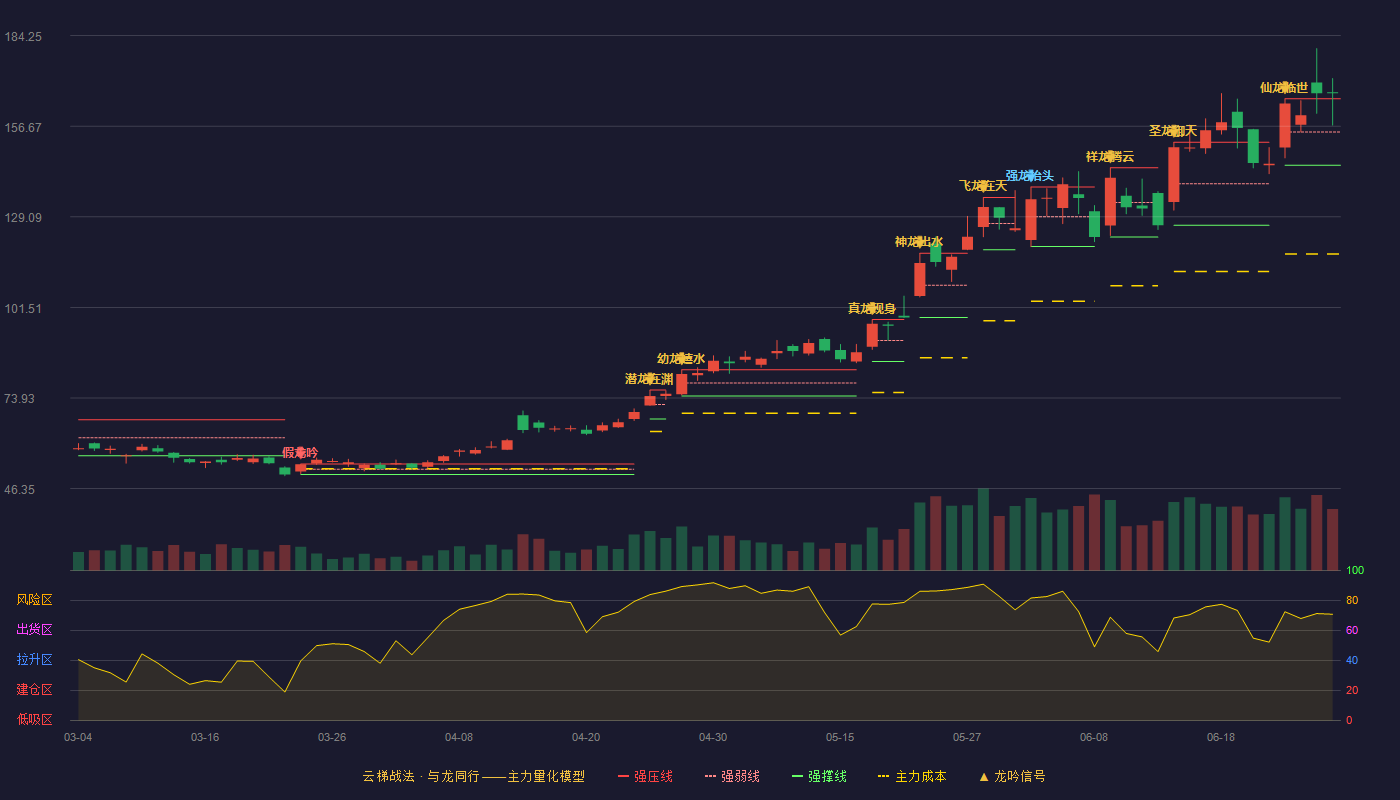Viewport: 1400px width, 800px height.
Task: Toggle the 强压线 legend item
Action: 645,776
